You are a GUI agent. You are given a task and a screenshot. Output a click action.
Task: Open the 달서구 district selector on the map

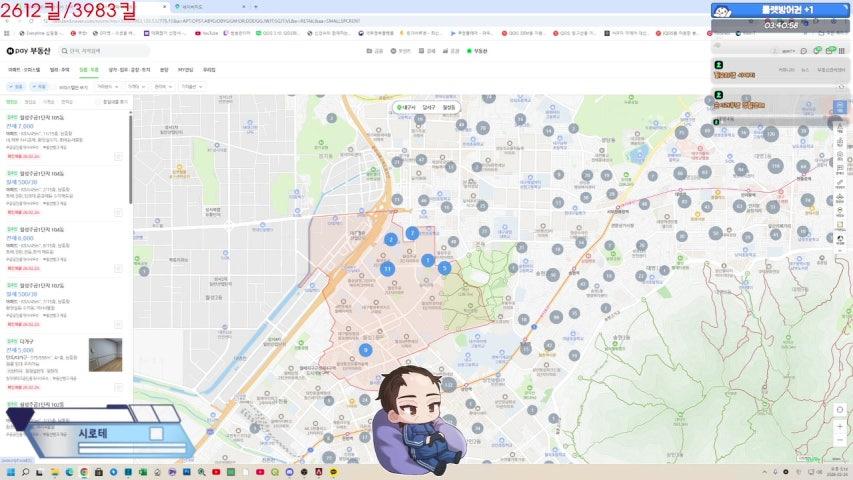point(429,107)
